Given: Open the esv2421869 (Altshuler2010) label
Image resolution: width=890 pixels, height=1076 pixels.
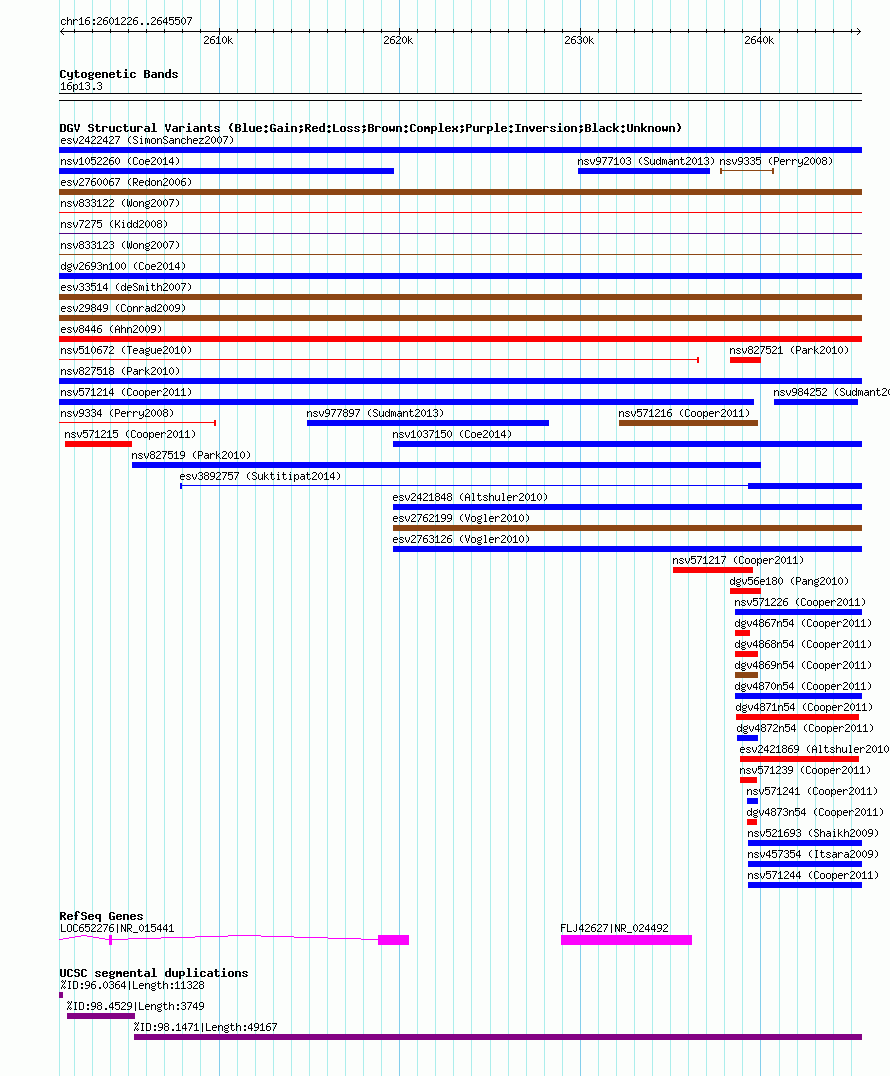Looking at the screenshot, I should 815,749.
